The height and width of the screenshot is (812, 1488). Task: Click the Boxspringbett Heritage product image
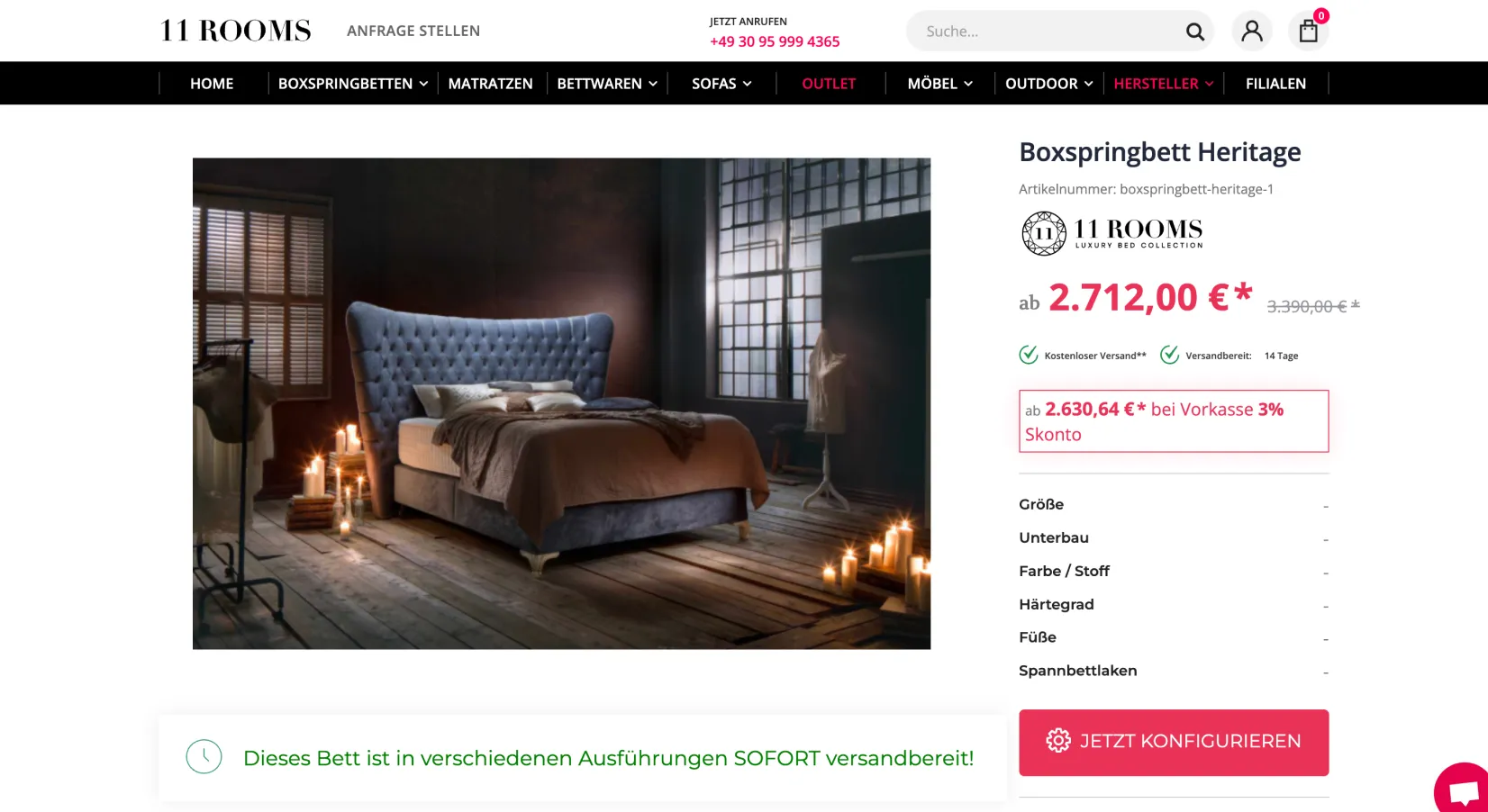pyautogui.click(x=561, y=403)
